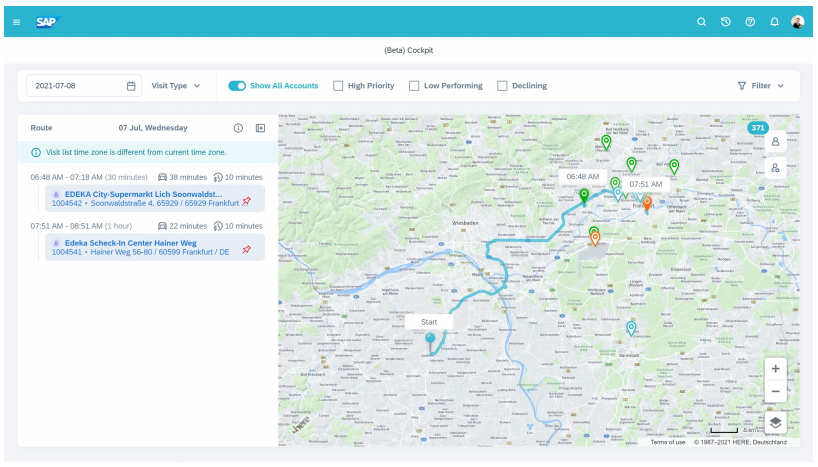Open the Filter dropdown

761,86
